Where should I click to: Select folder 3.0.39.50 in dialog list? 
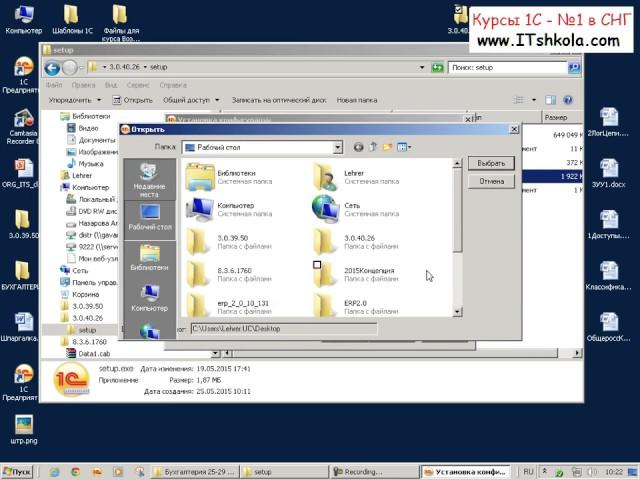click(229, 242)
